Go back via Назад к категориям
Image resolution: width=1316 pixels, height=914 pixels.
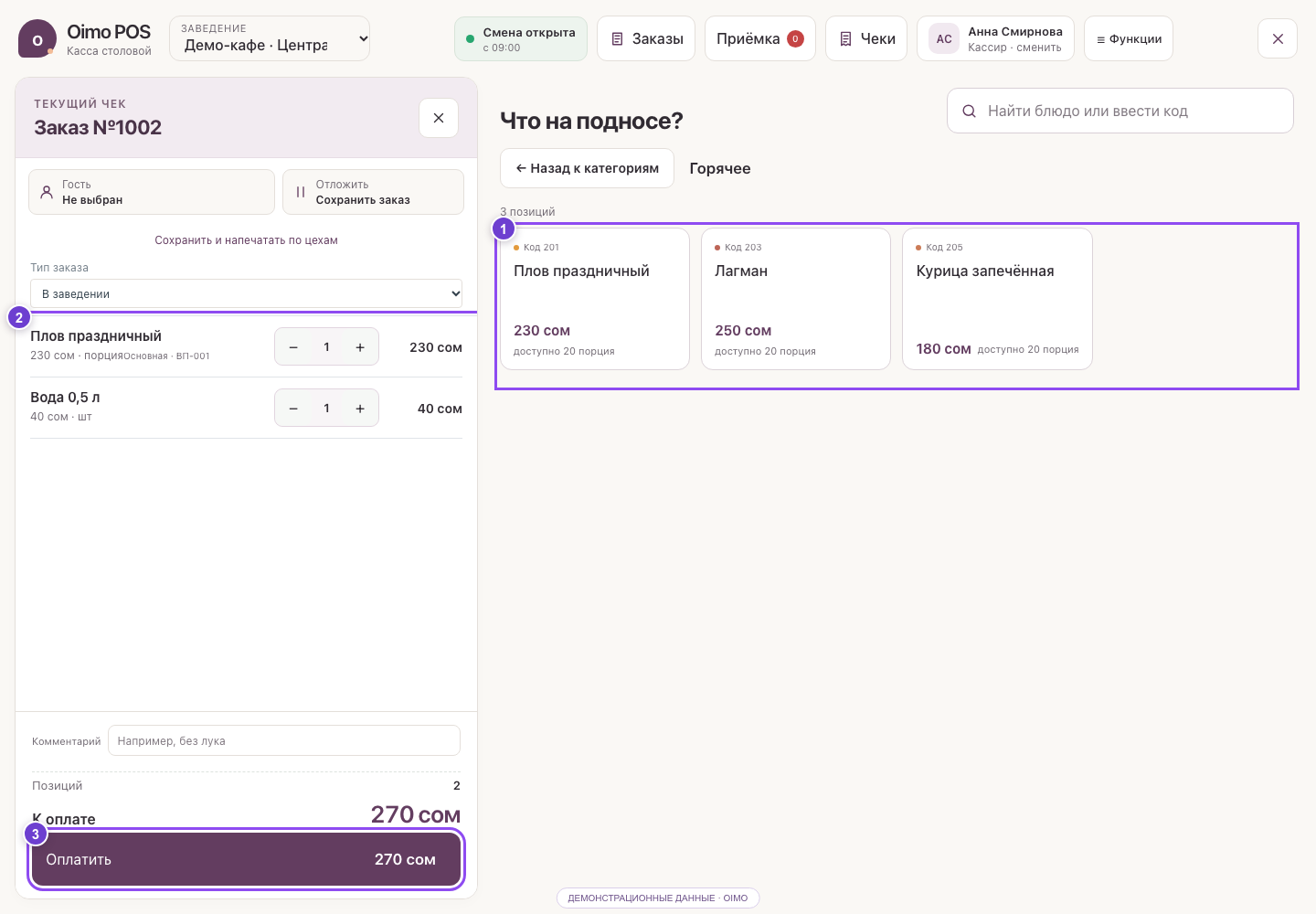click(587, 168)
